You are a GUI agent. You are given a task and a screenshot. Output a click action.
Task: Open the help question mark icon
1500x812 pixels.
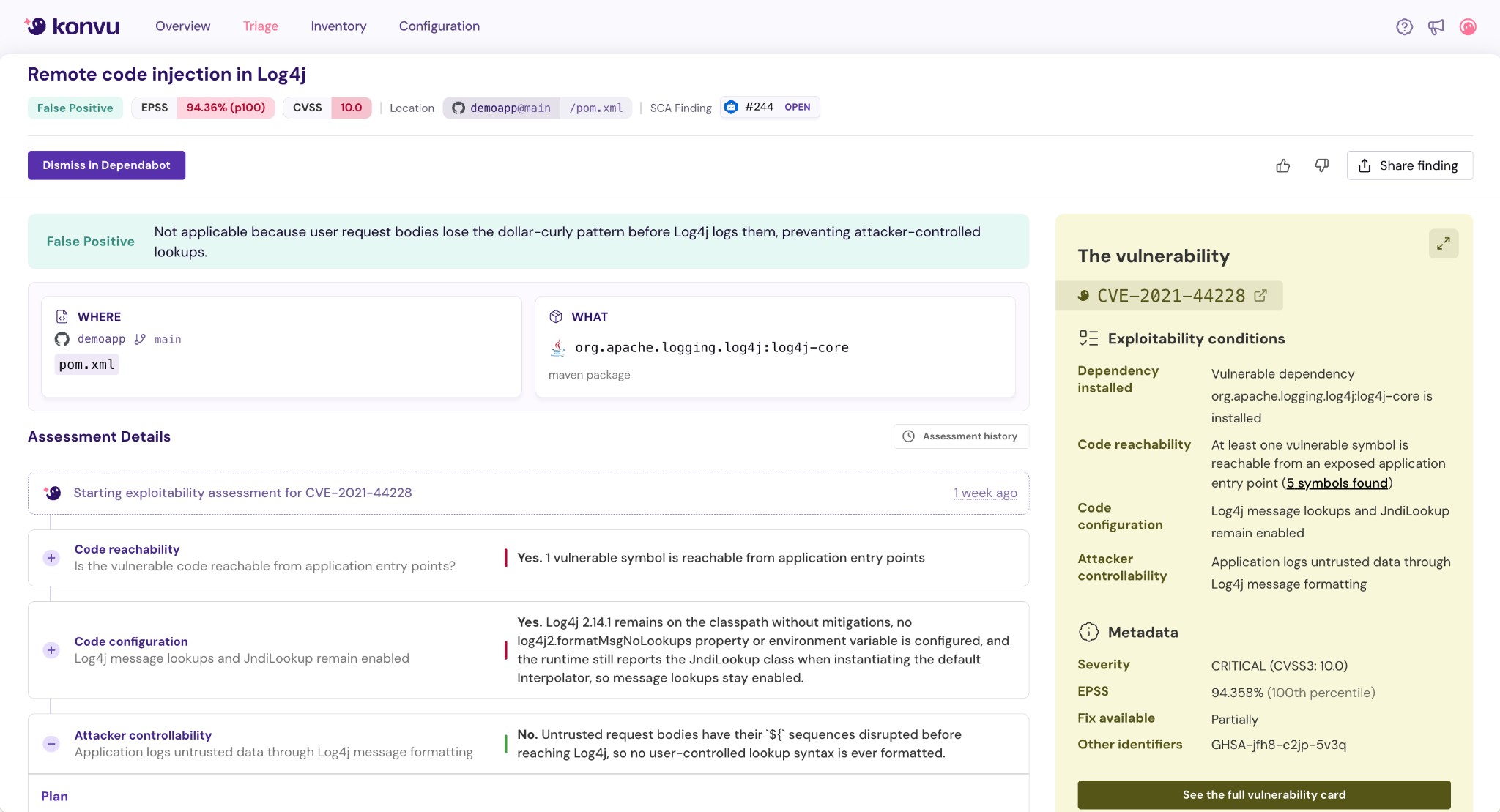click(1404, 27)
